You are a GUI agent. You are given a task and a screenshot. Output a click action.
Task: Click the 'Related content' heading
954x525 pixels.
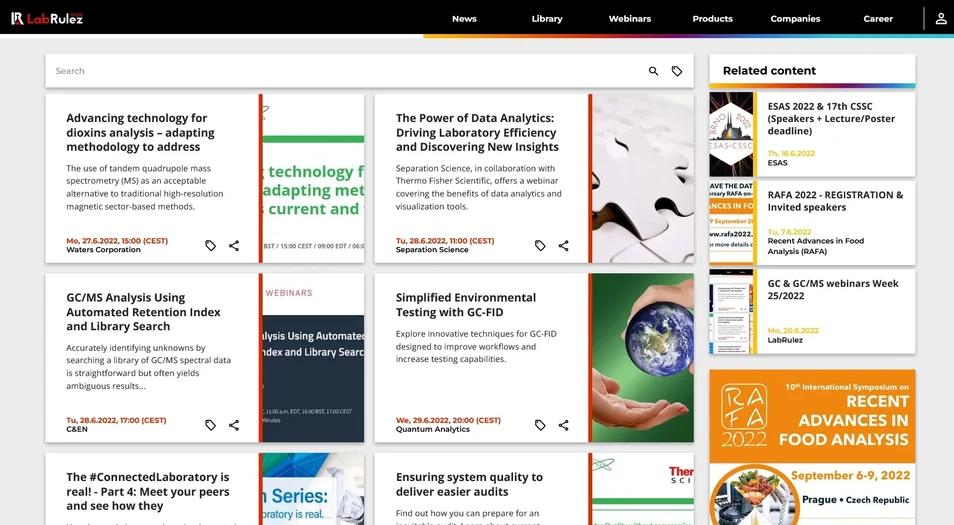769,71
